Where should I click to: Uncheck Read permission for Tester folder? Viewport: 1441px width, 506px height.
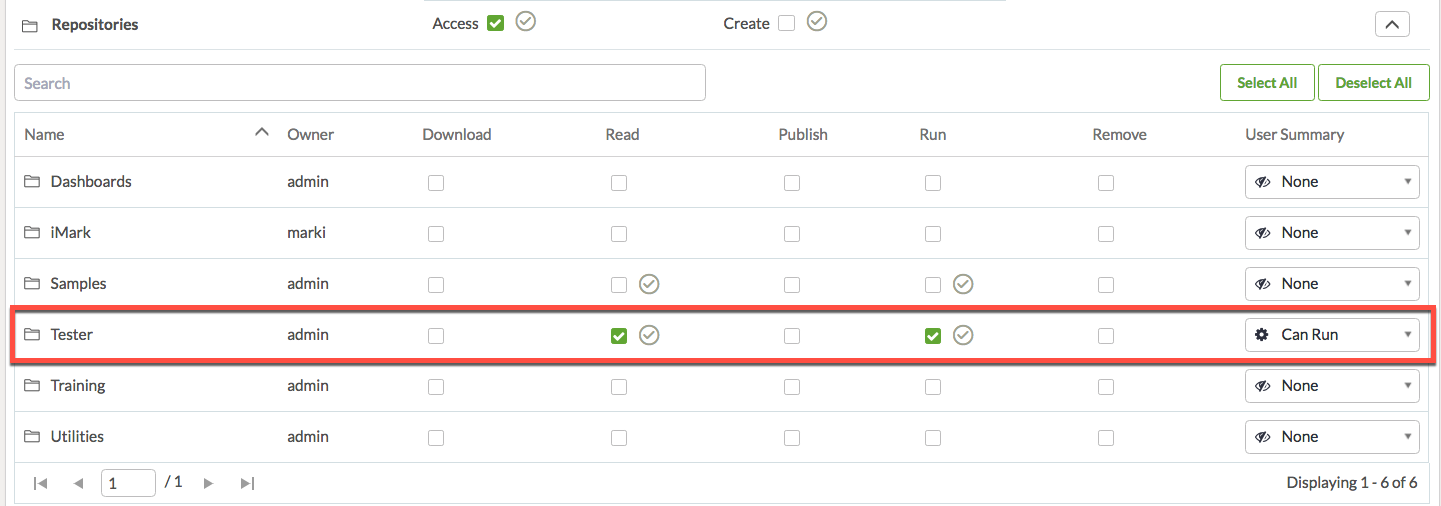point(619,335)
